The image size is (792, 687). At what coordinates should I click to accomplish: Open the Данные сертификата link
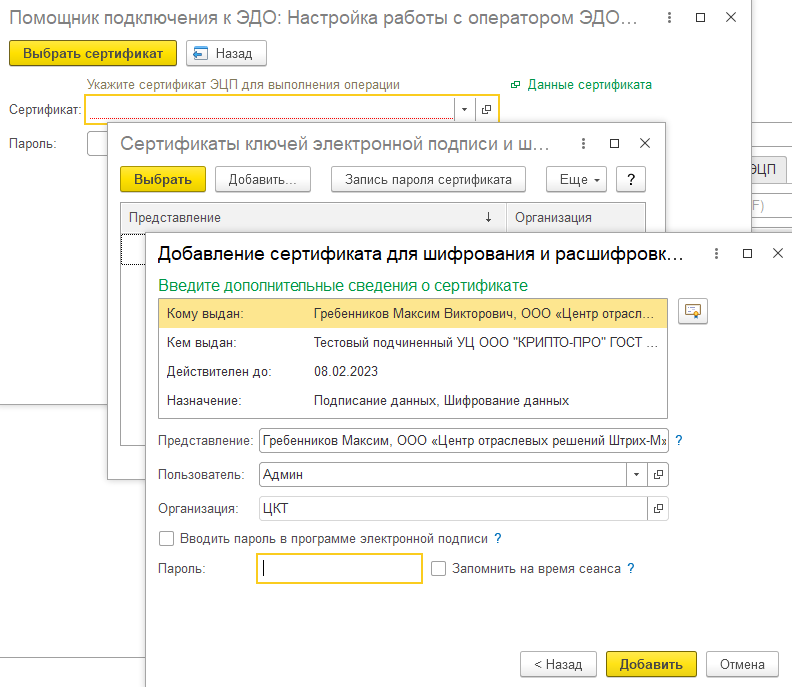pyautogui.click(x=589, y=85)
